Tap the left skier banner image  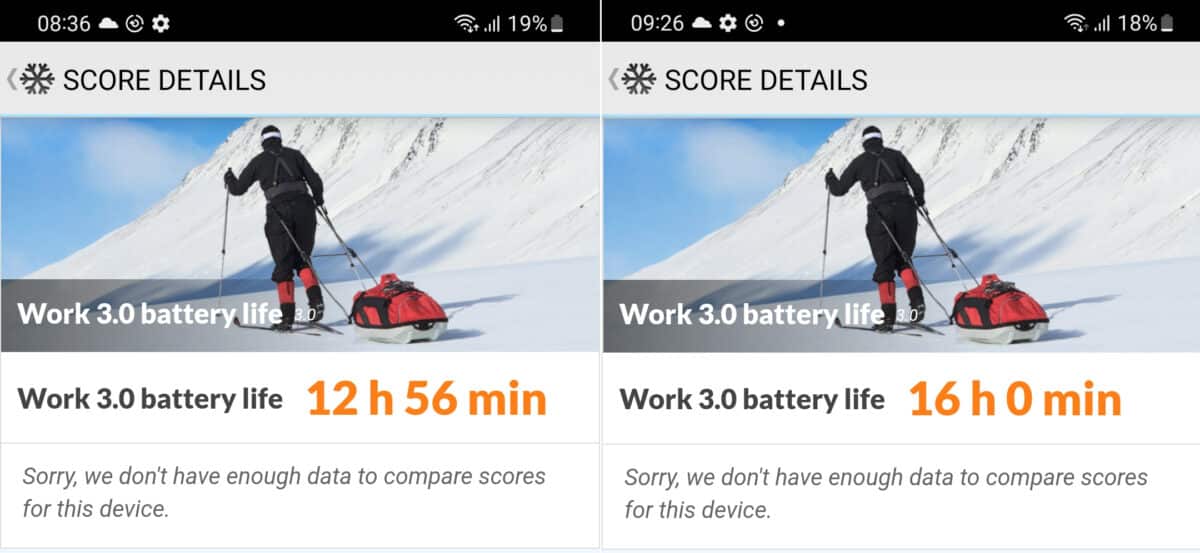(x=299, y=235)
